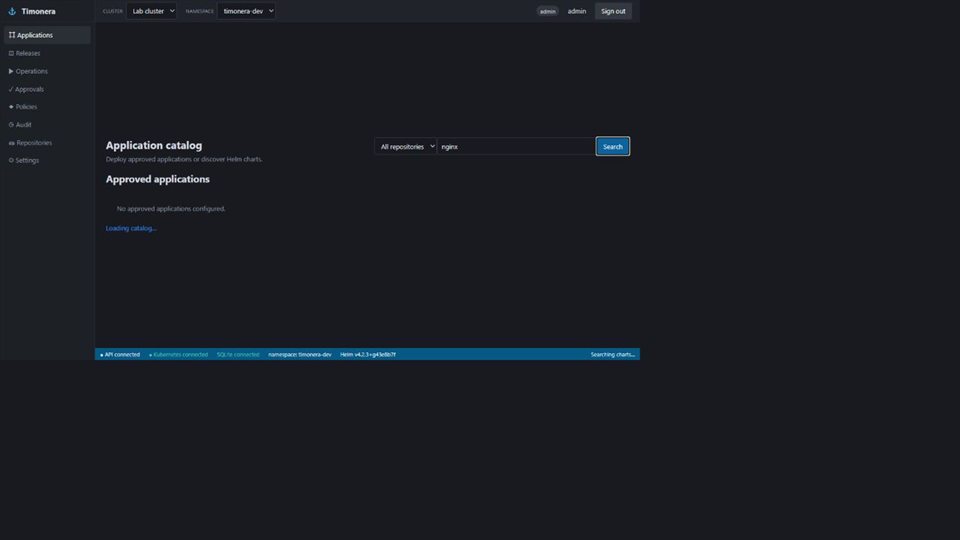Click the Approved applications heading
This screenshot has width=960, height=540.
[x=157, y=179]
